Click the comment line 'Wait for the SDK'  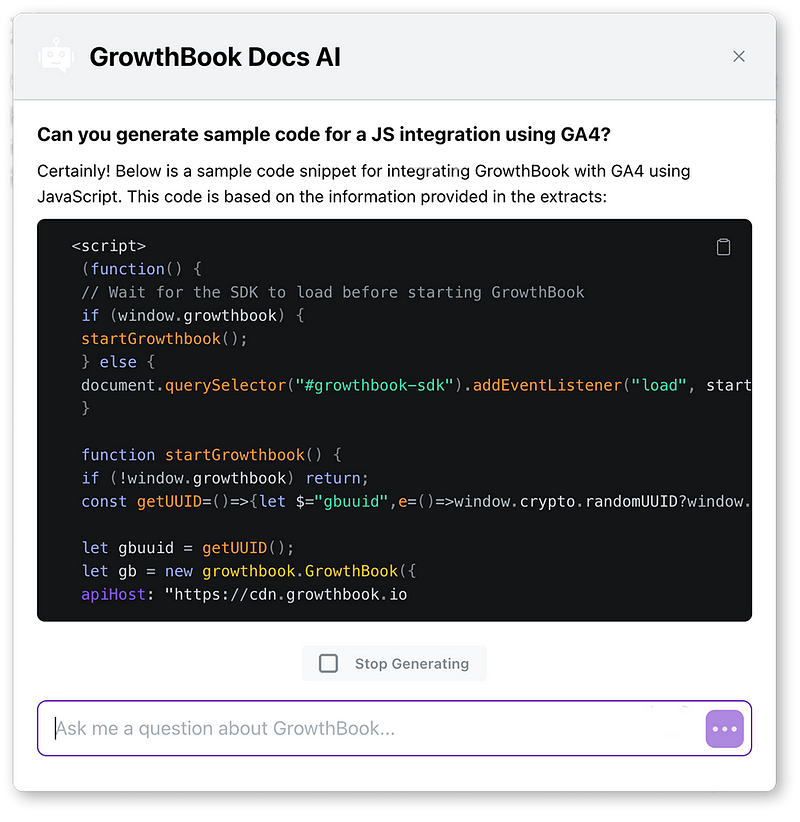pos(333,292)
